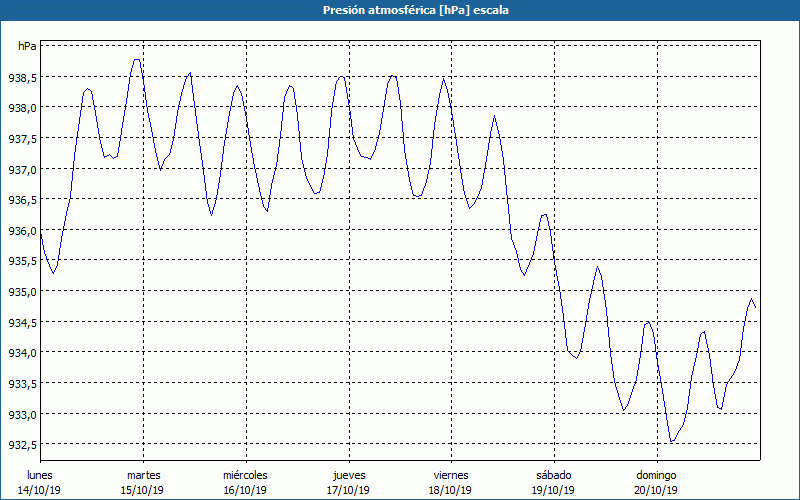Click the 20/10/19 date label
Viewport: 800px width, 500px height.
click(x=656, y=490)
